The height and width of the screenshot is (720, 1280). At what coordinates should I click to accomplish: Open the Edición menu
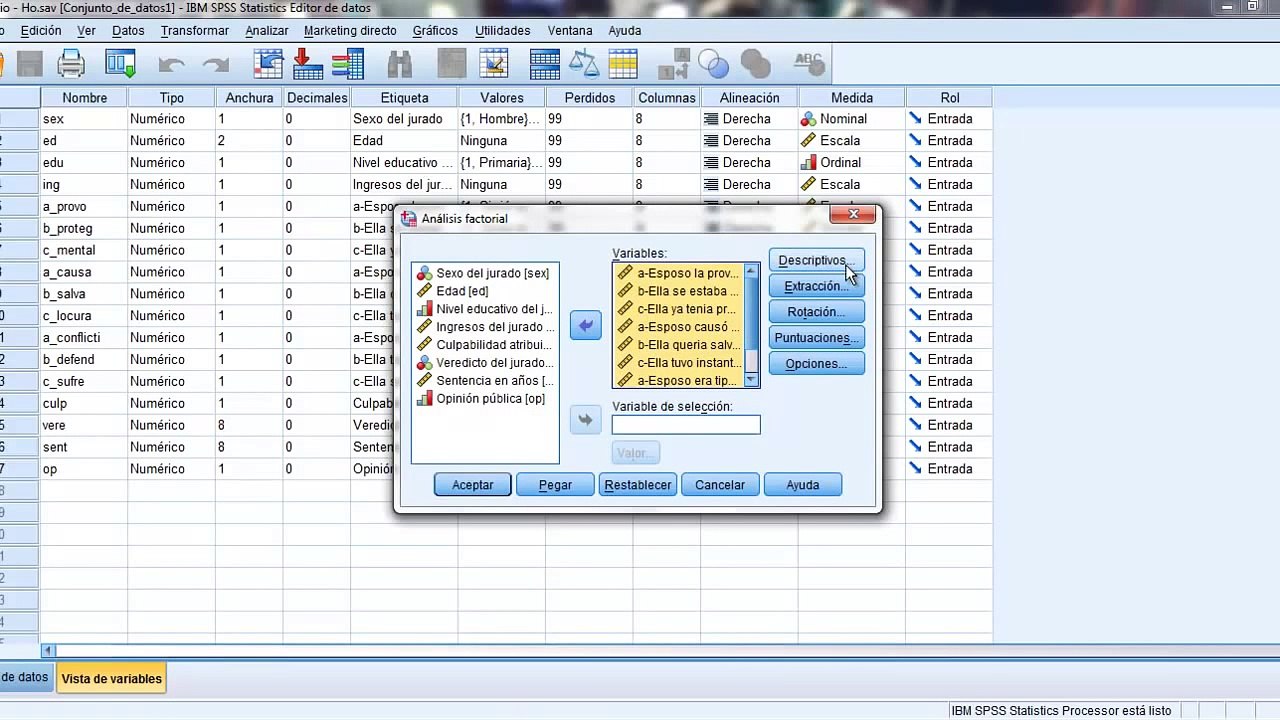pos(41,30)
